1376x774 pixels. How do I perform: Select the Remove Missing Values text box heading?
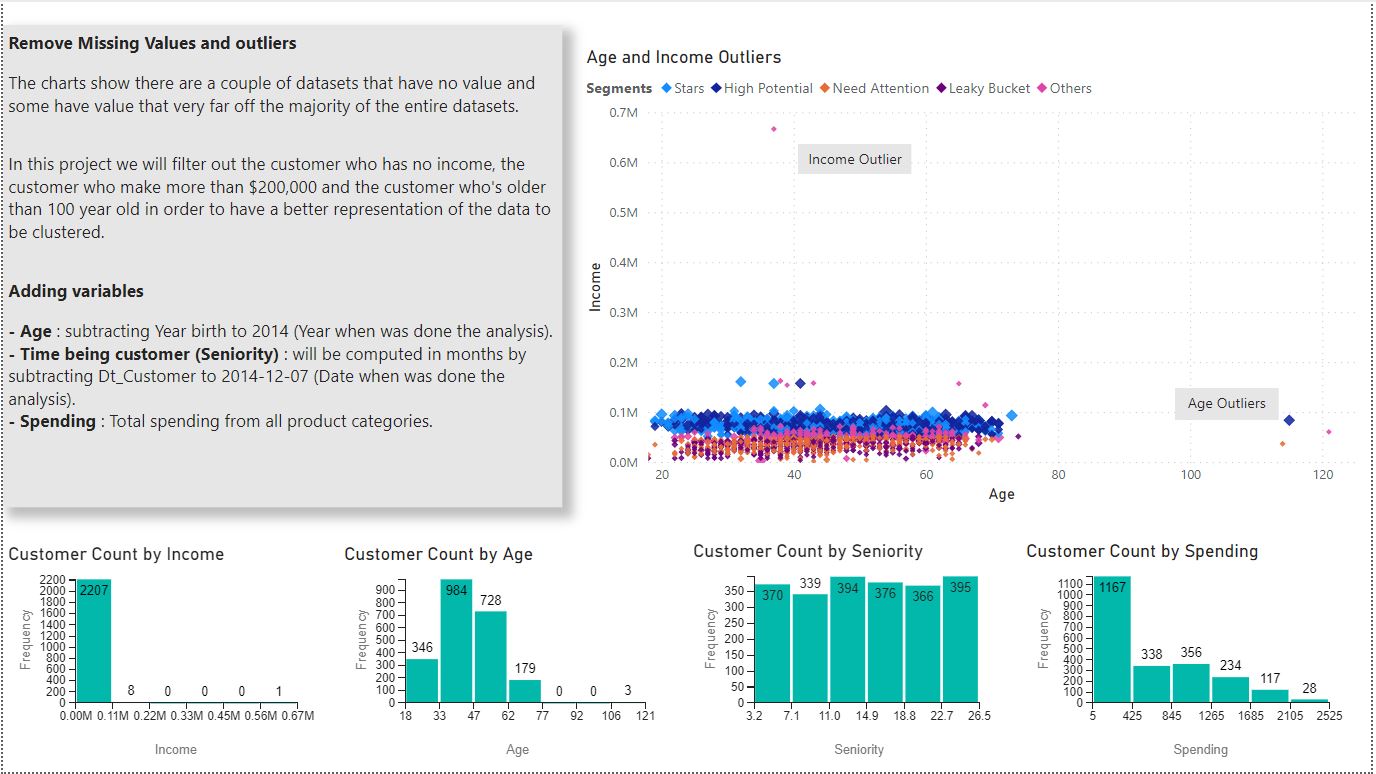[x=152, y=44]
